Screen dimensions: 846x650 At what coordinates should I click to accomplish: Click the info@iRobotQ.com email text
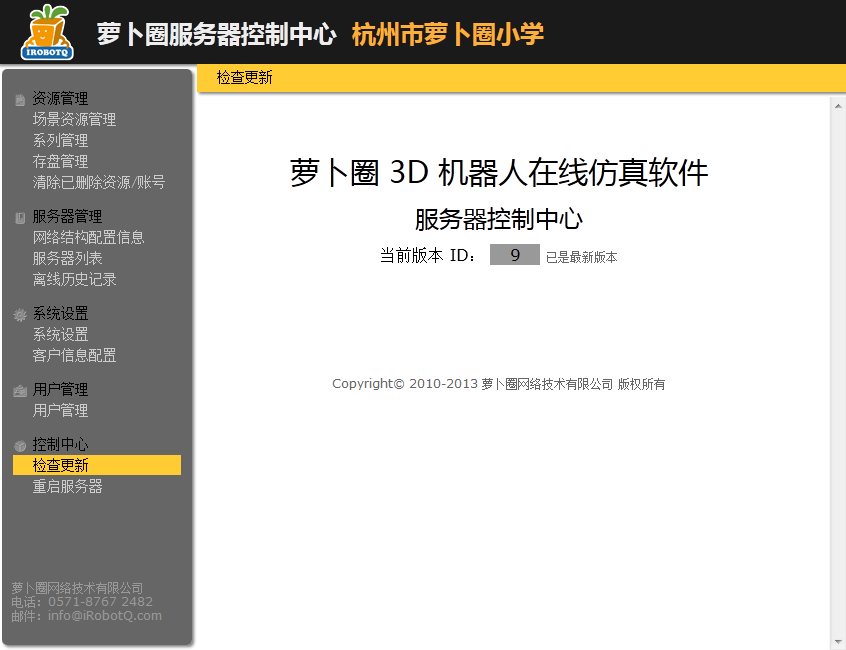click(105, 615)
